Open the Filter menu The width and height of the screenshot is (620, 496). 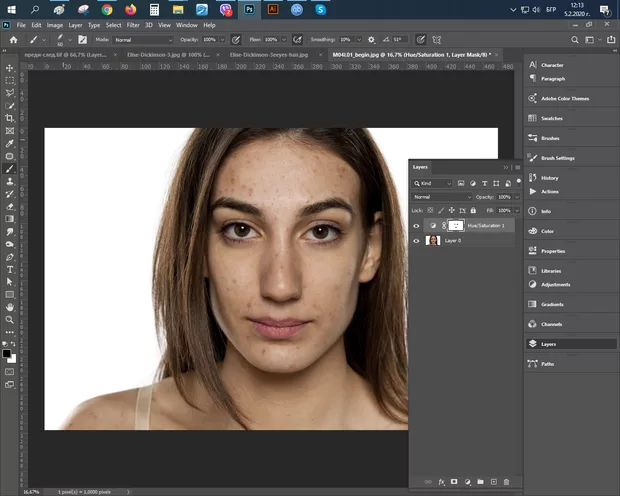[133, 24]
